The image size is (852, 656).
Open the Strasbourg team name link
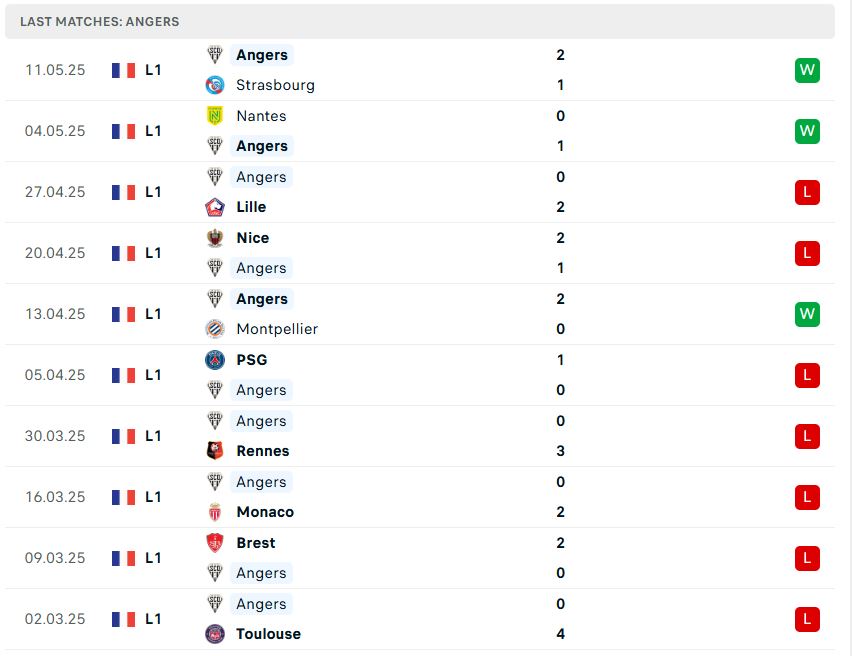(x=275, y=85)
